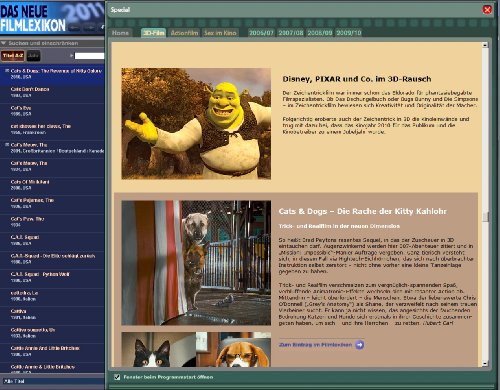Collapse the Suchen und einschränken section
Image resolution: width=500 pixels, height=390 pixels.
click(x=4, y=43)
